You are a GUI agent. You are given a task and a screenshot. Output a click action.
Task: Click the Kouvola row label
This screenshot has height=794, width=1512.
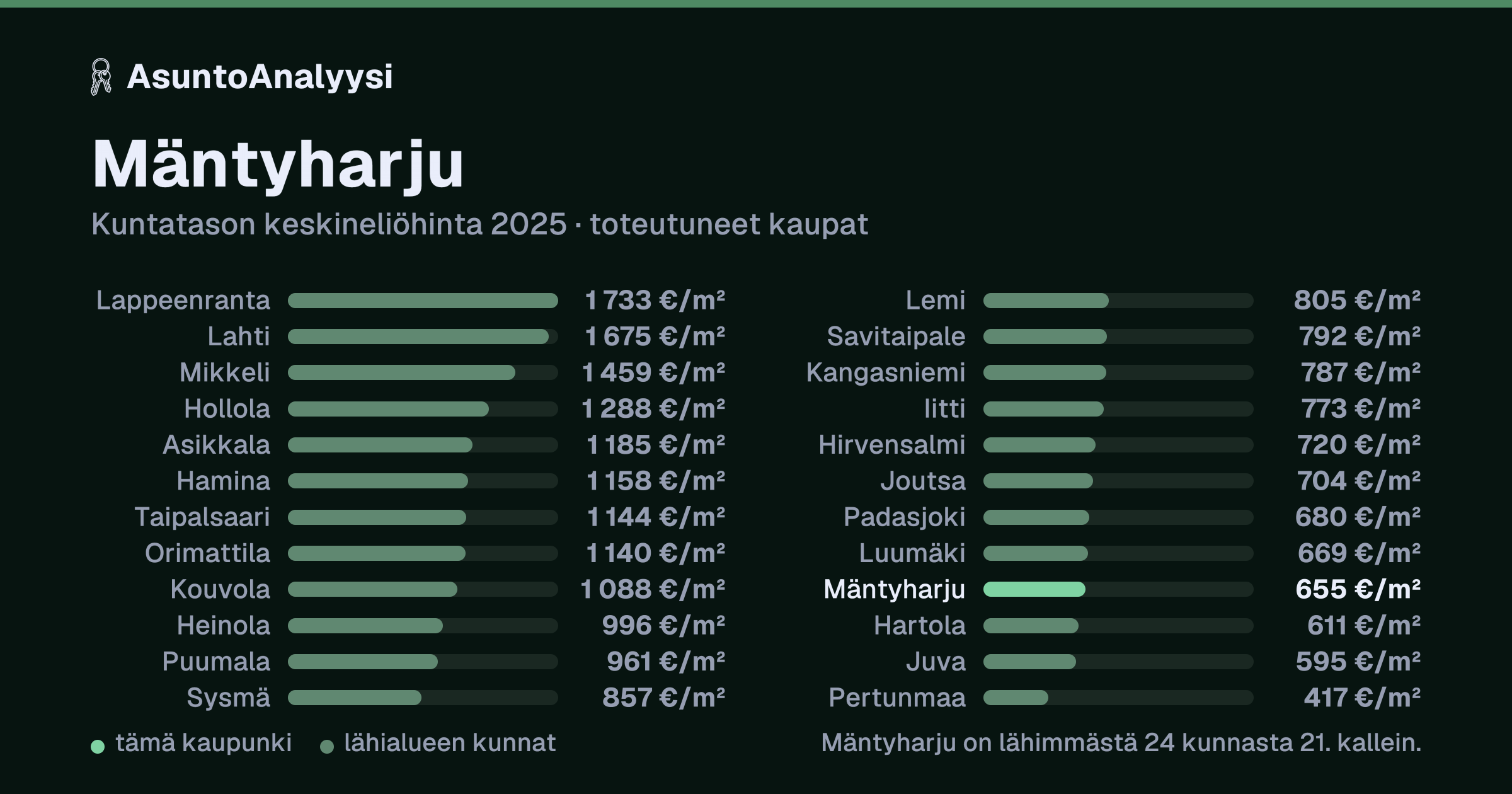220,589
